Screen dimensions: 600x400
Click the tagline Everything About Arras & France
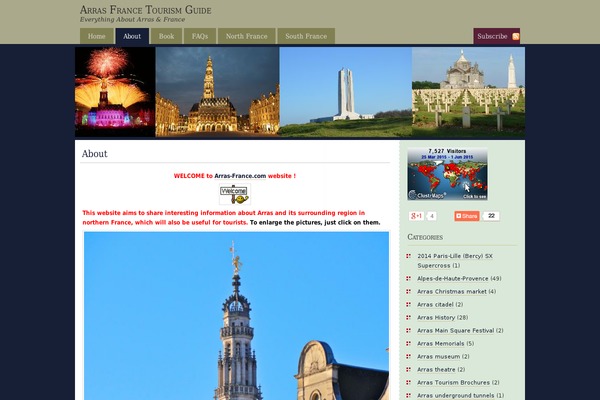[x=132, y=20]
